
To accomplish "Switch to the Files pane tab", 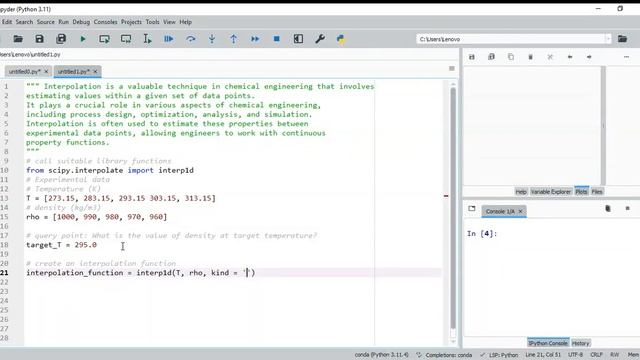I will [x=597, y=191].
